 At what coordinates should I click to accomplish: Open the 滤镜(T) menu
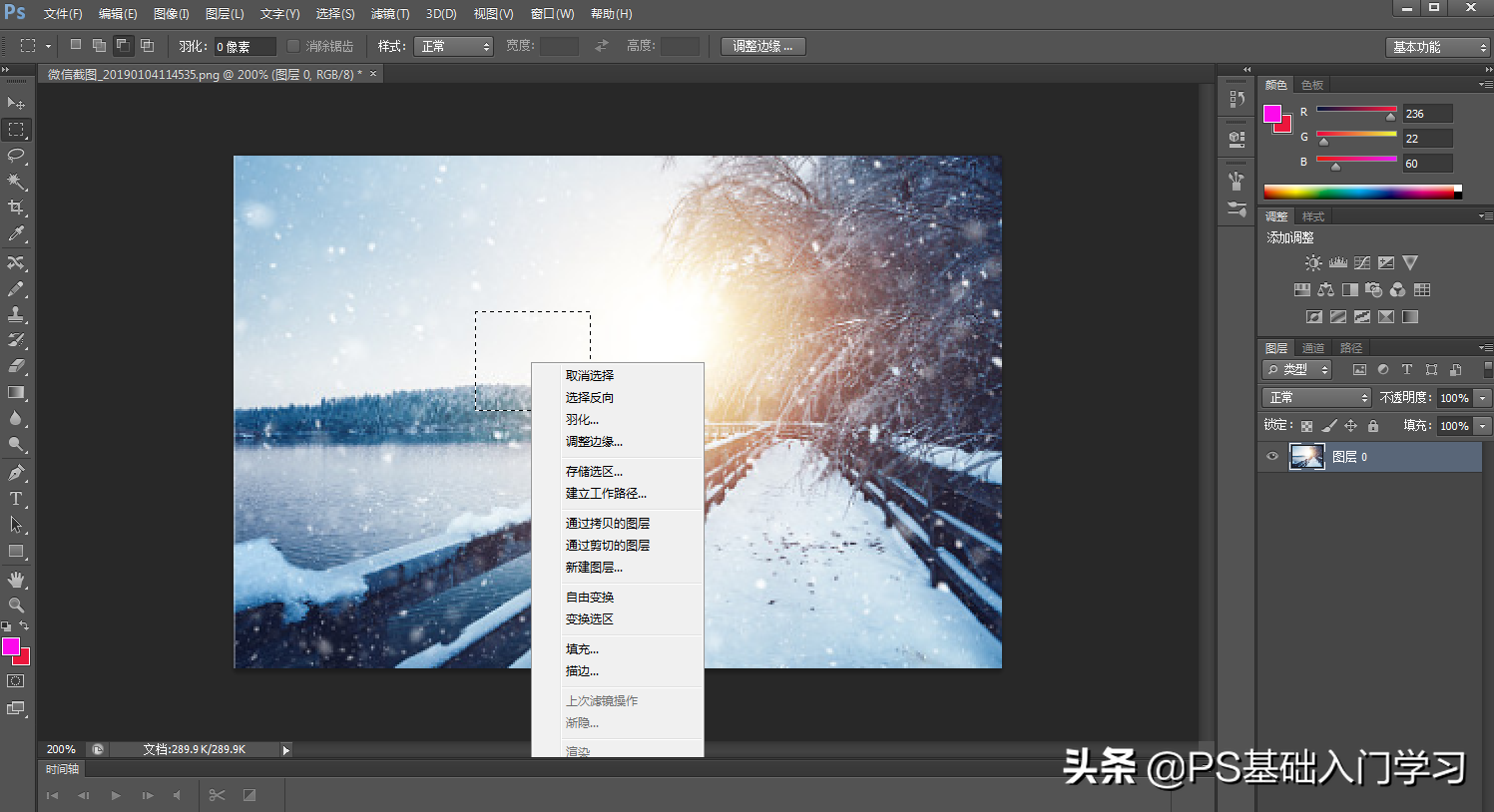[x=389, y=14]
